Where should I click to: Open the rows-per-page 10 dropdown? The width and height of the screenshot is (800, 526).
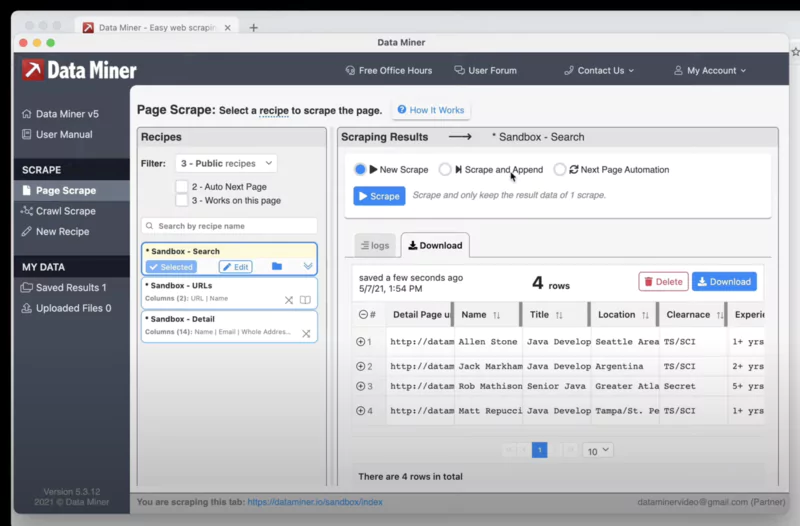597,450
